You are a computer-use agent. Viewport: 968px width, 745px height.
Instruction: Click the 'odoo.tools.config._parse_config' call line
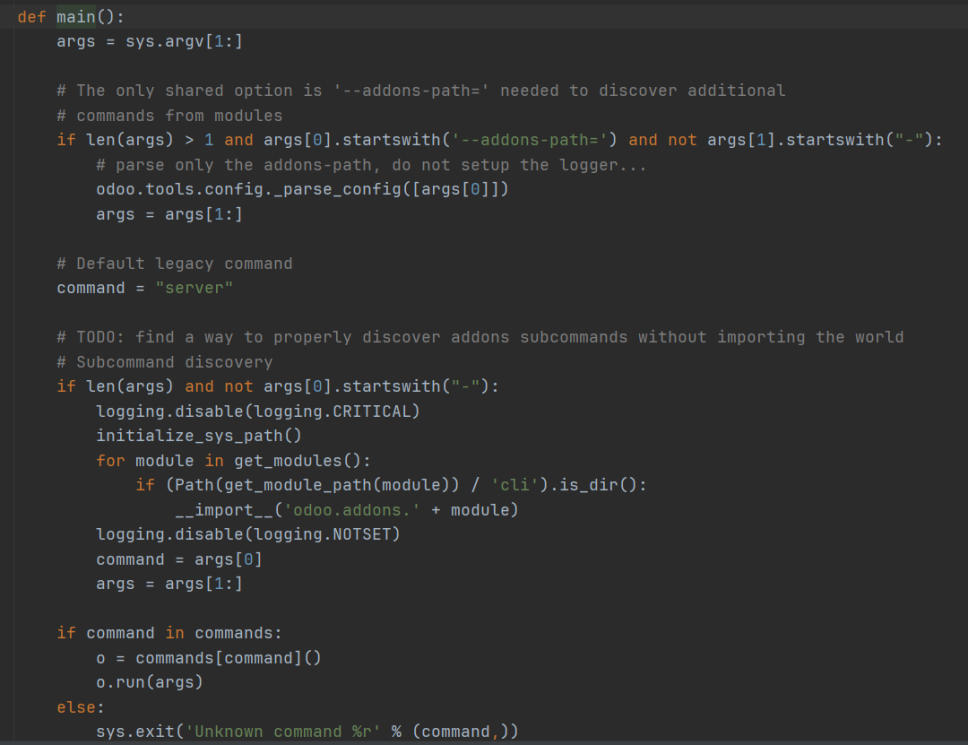coord(302,189)
